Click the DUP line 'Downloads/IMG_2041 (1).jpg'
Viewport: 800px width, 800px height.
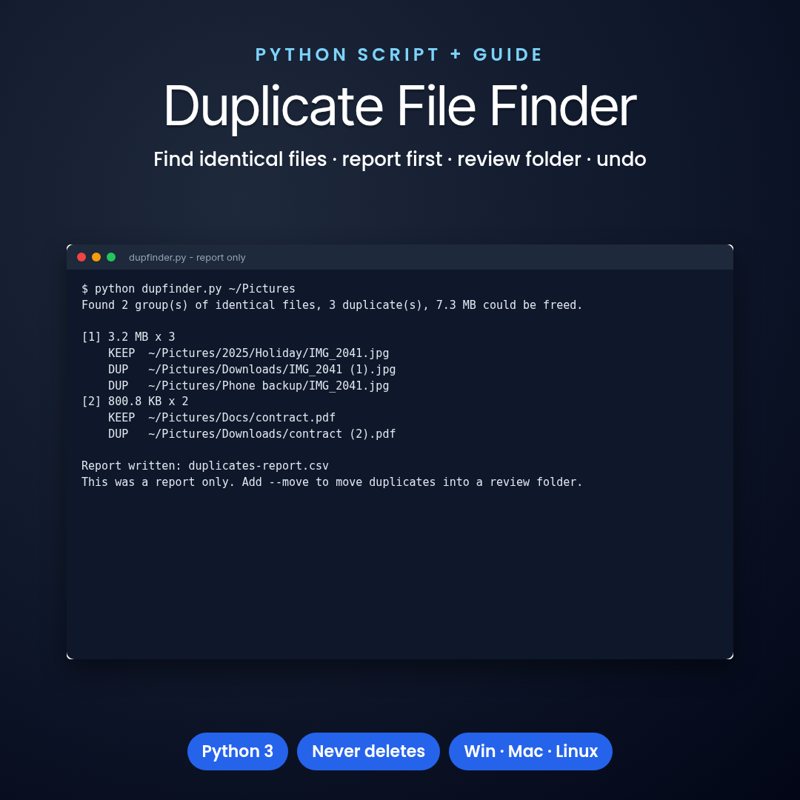[252, 369]
